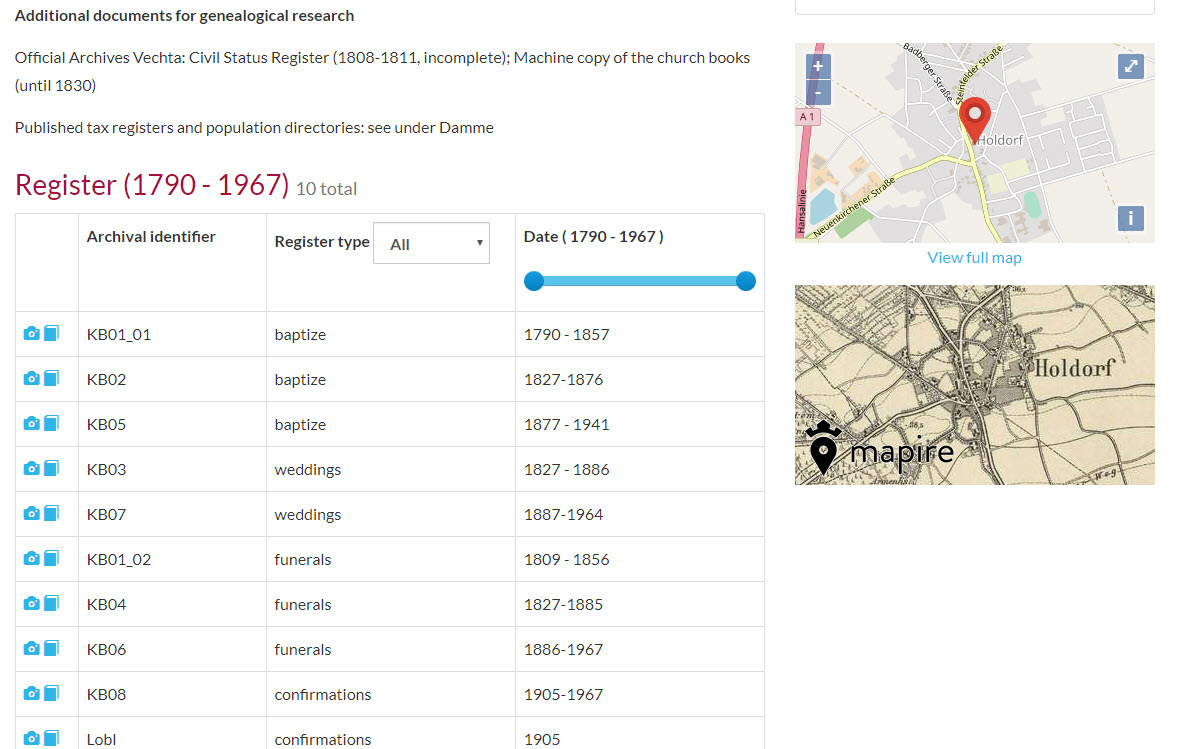Show map info attribution button
Viewport: 1197px width, 749px height.
[x=1131, y=218]
